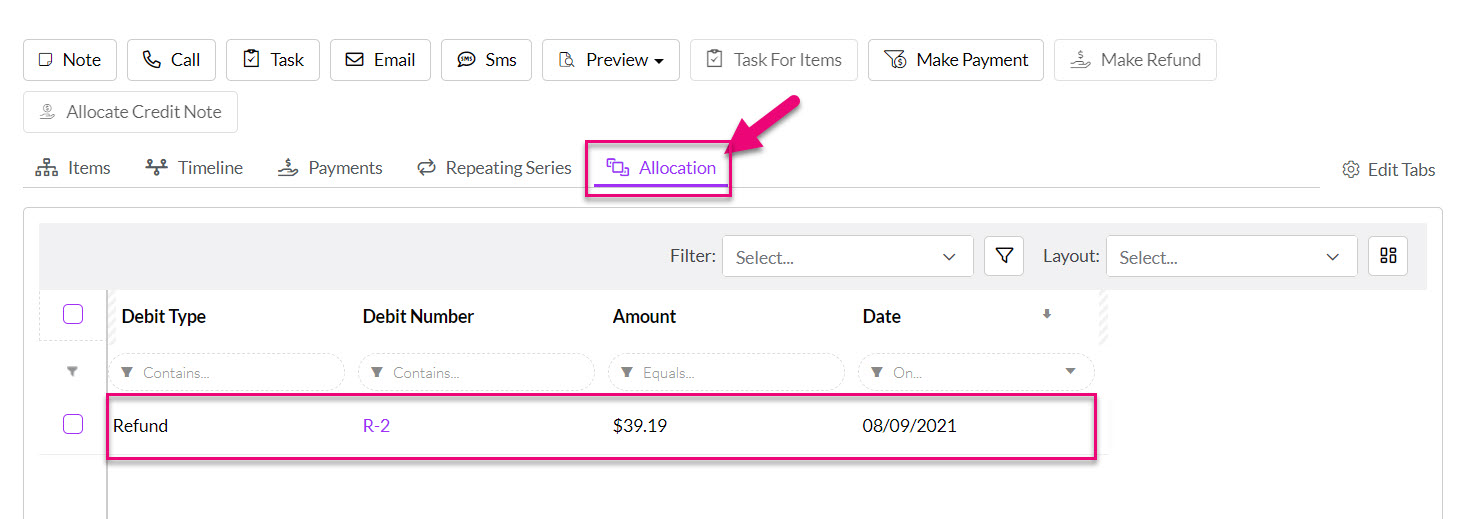Create a new Task
The height and width of the screenshot is (519, 1464).
273,60
